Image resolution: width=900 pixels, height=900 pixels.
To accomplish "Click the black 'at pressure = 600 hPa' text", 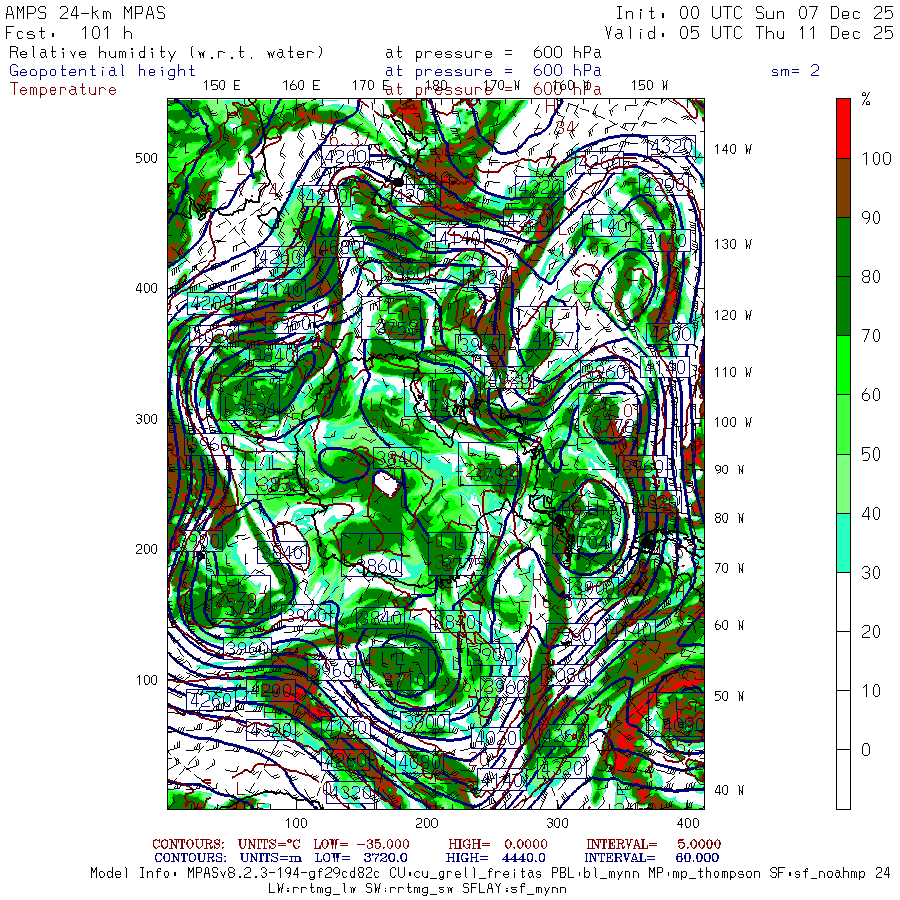I will [493, 53].
